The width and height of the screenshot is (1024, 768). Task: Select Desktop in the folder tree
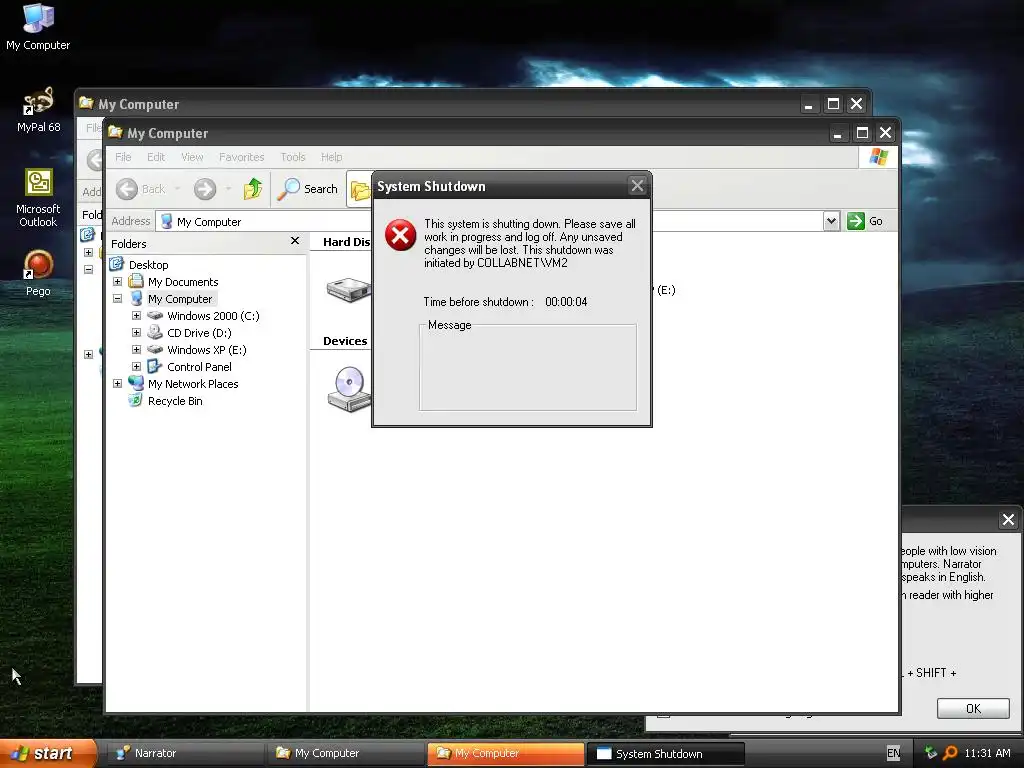pyautogui.click(x=148, y=264)
